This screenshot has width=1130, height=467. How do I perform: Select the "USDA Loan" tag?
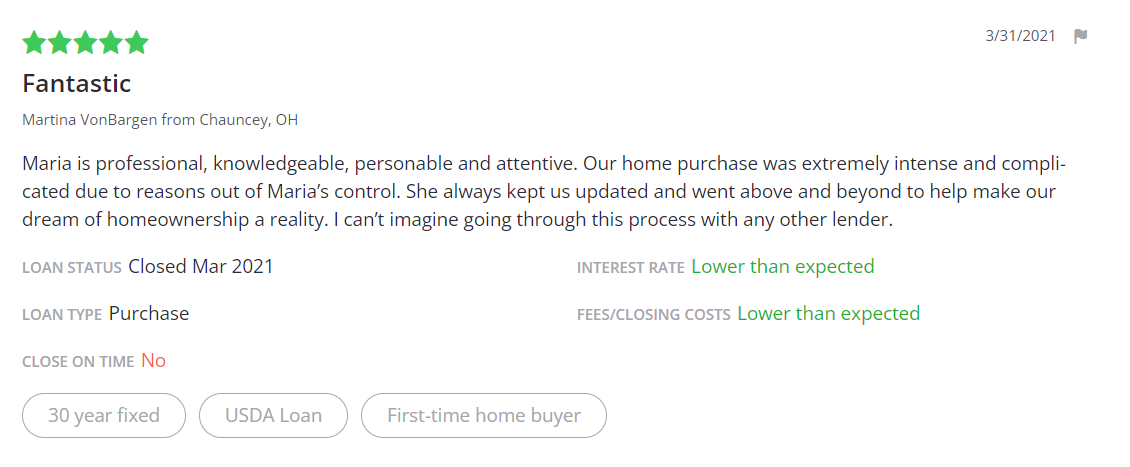(274, 416)
